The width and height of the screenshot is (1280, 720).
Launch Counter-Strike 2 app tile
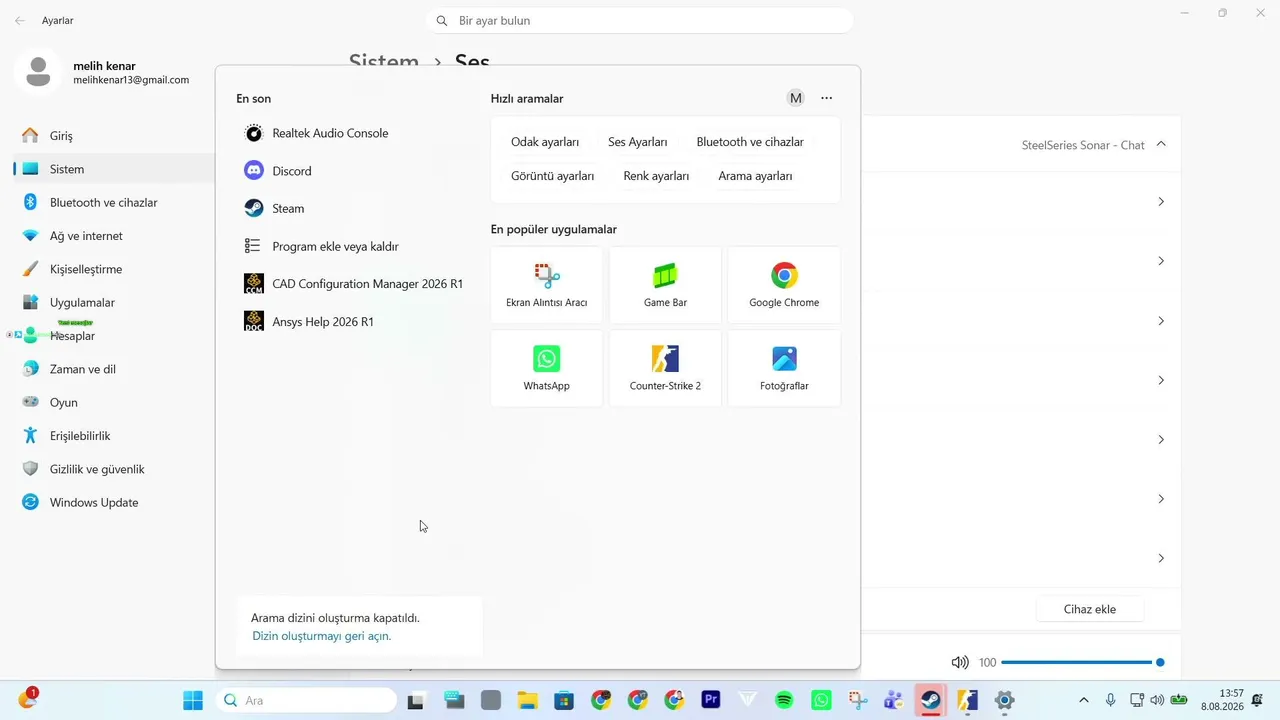(x=665, y=368)
